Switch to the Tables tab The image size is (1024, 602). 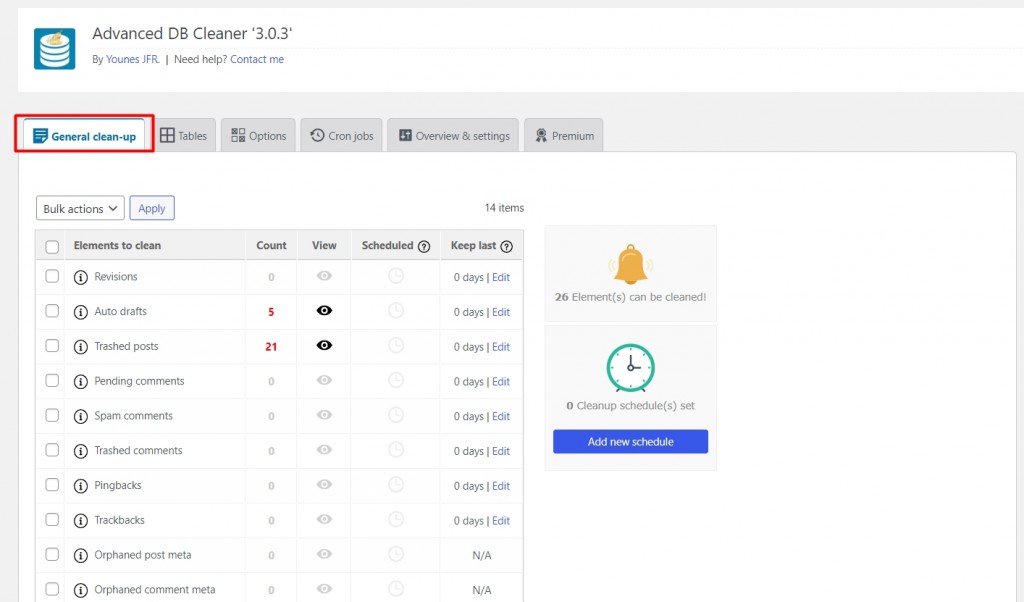coord(184,135)
